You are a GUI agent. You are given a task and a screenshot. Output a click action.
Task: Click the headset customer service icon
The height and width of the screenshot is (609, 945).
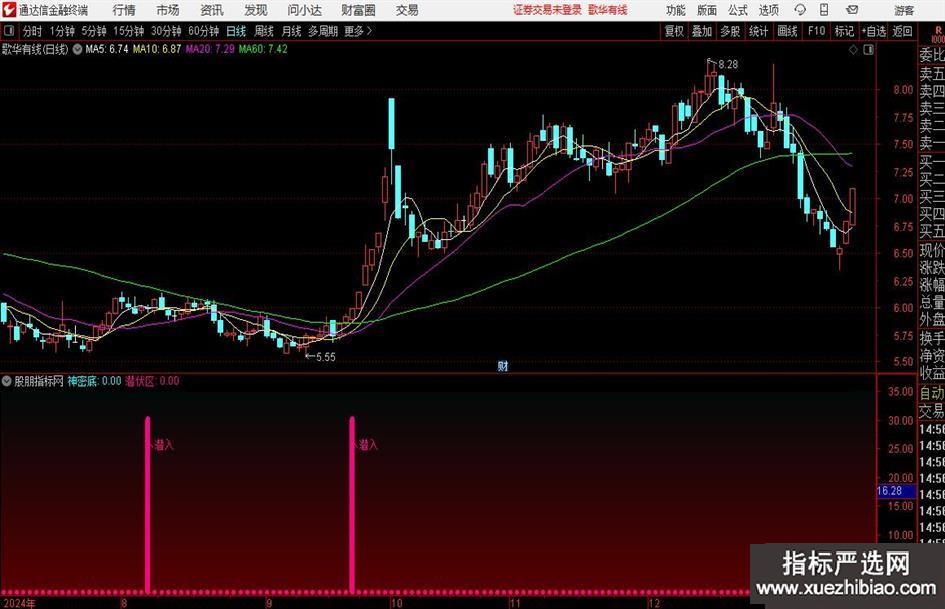800,10
